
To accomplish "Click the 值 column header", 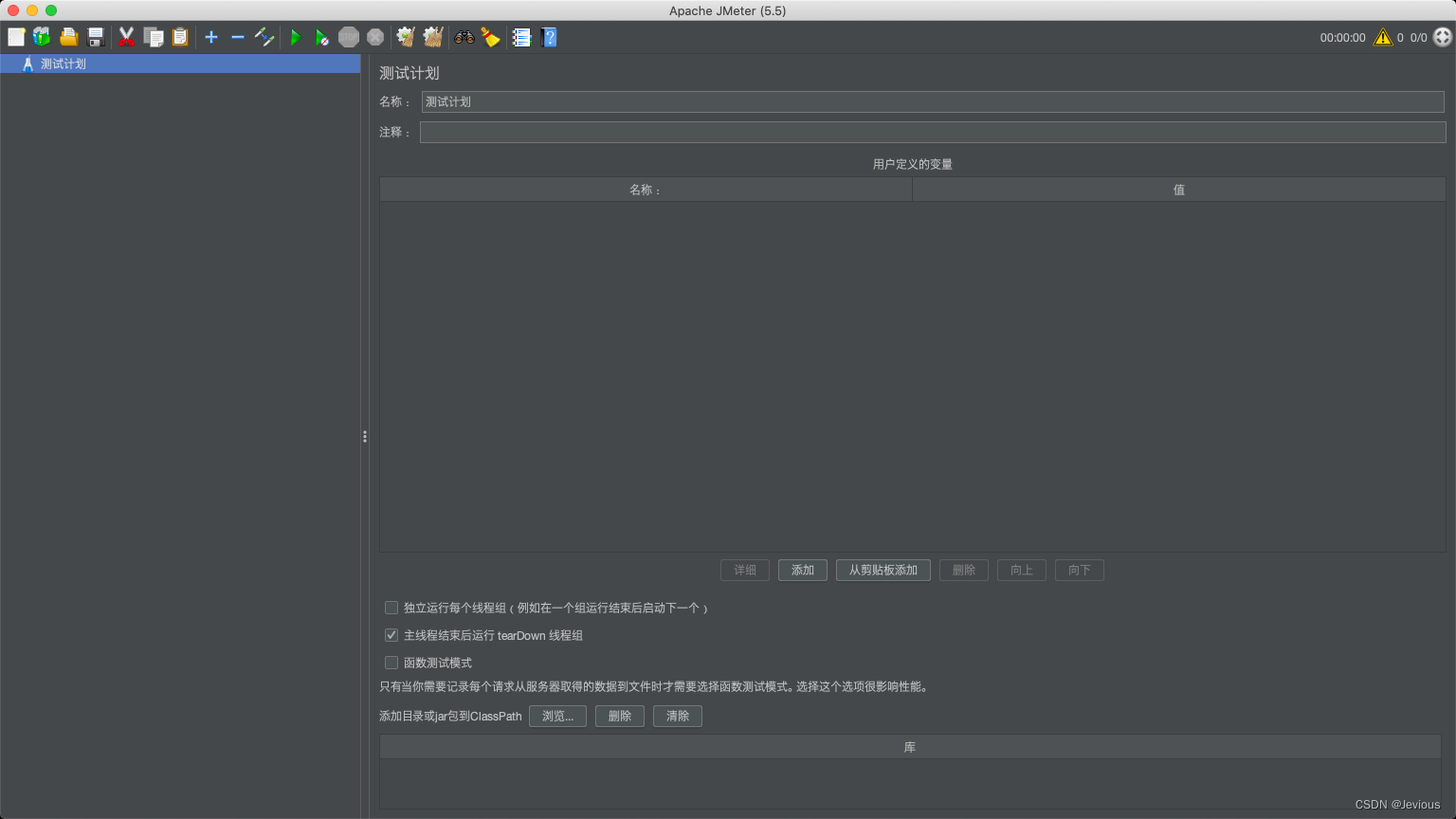I will (1179, 190).
